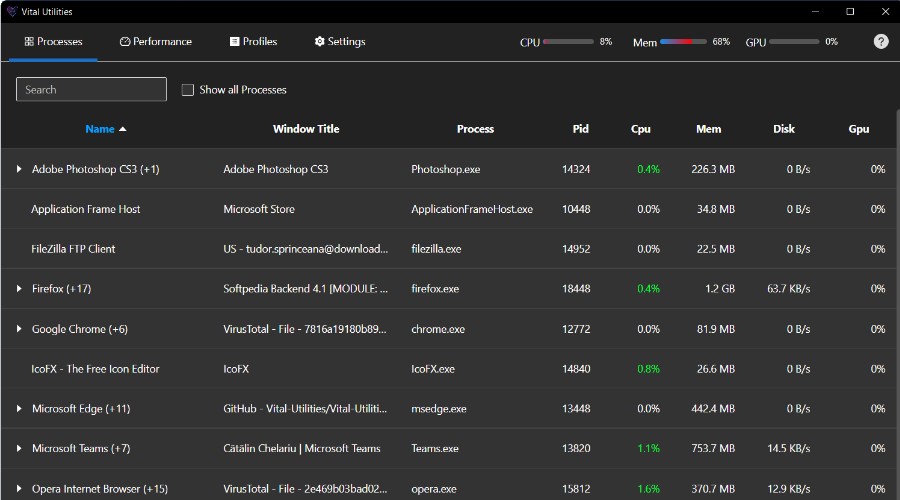Click into the Search input field
Screen dimensions: 900x500
pyautogui.click(x=91, y=89)
